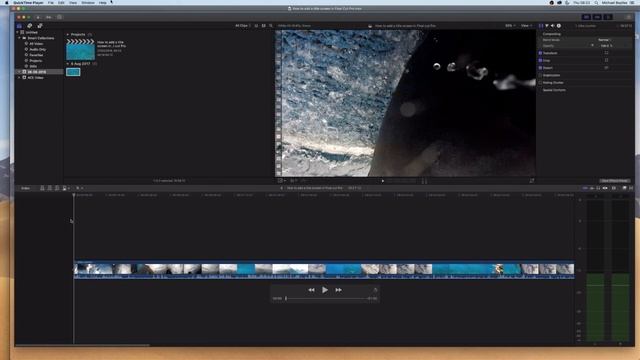Open the Help menu

click(102, 2)
